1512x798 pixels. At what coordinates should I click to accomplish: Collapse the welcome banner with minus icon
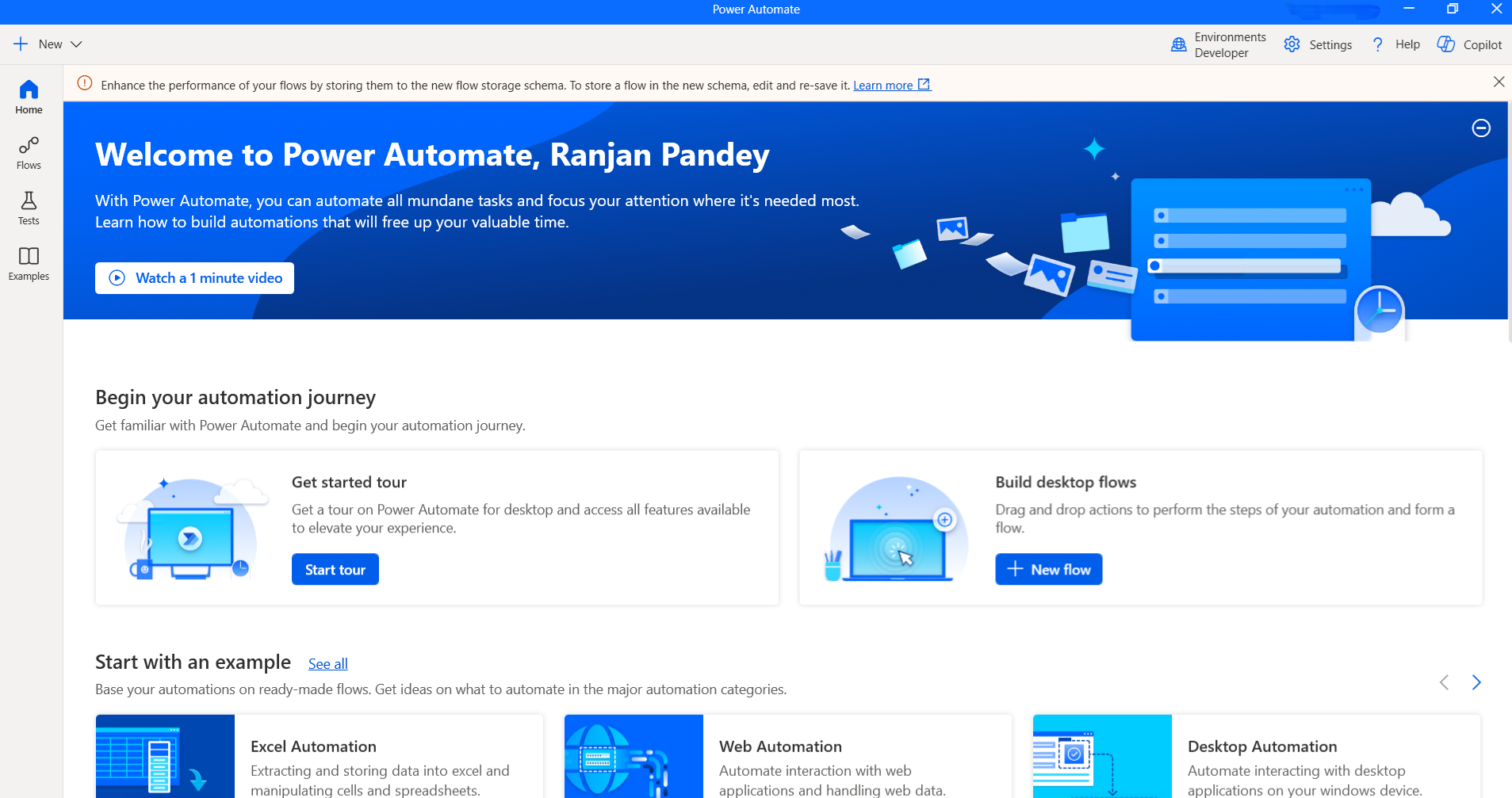(x=1479, y=128)
